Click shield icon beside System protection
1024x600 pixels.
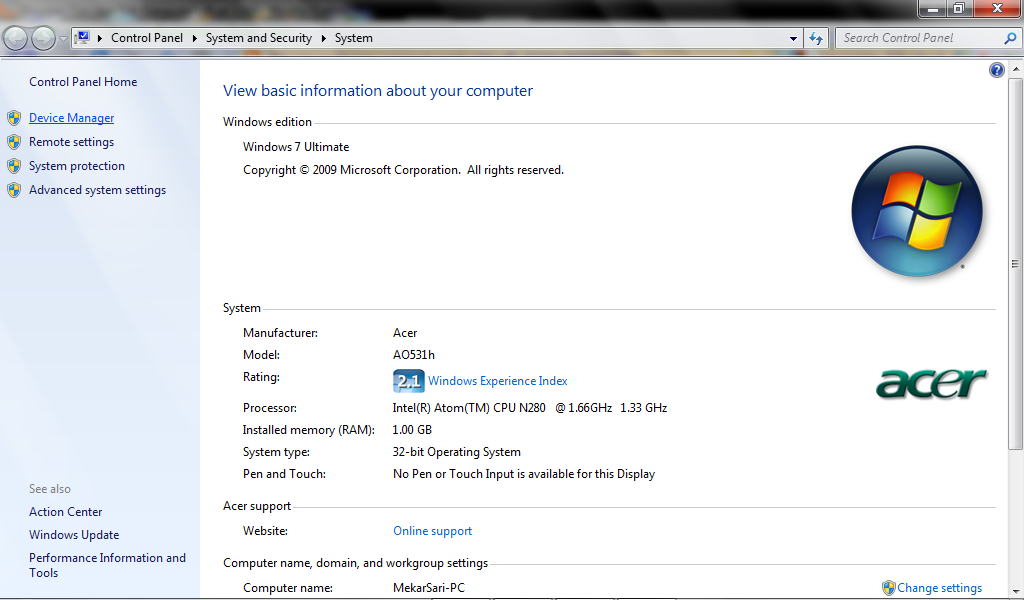pos(14,166)
